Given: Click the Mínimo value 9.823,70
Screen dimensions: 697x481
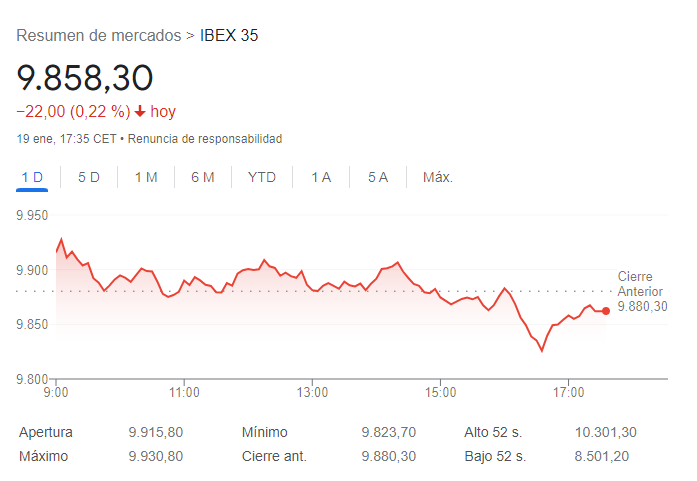Looking at the screenshot, I should [388, 432].
